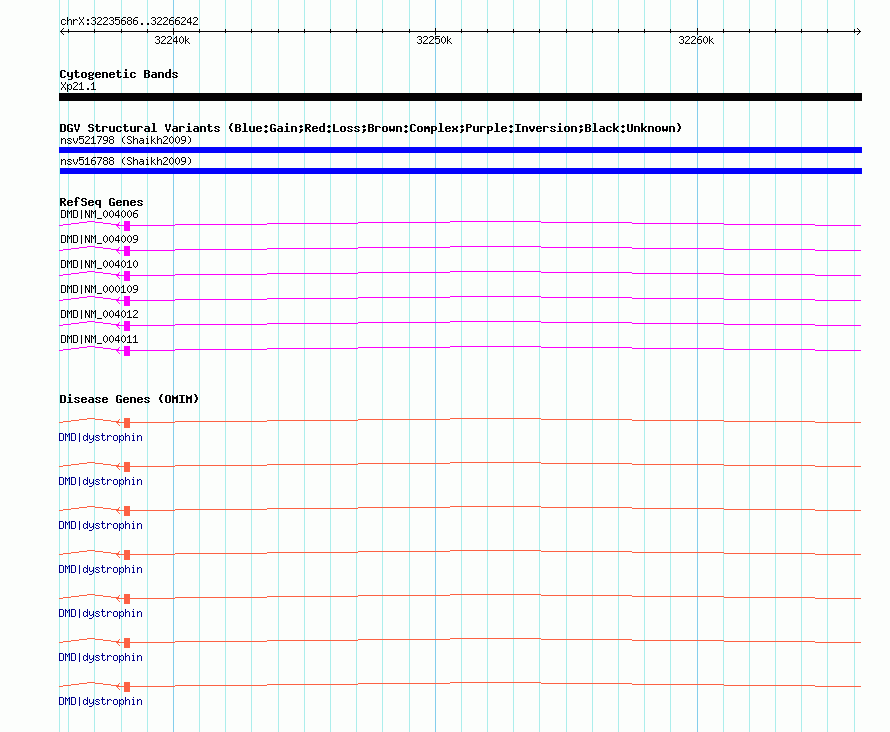This screenshot has height=732, width=890.
Task: Open the DMD|NM_004011 transcript label
Action: (99, 339)
